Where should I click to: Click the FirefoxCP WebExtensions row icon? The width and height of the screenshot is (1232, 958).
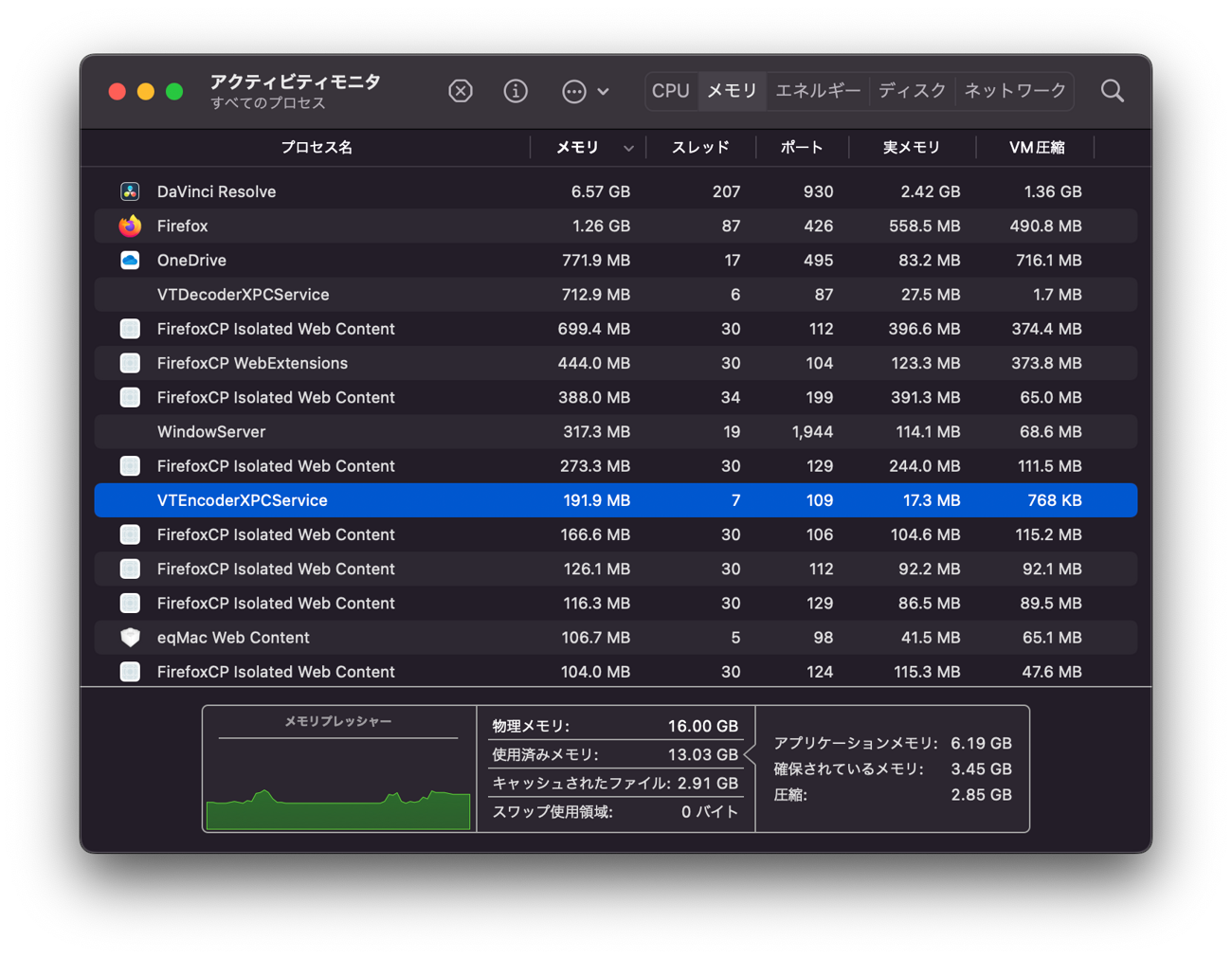[x=130, y=363]
